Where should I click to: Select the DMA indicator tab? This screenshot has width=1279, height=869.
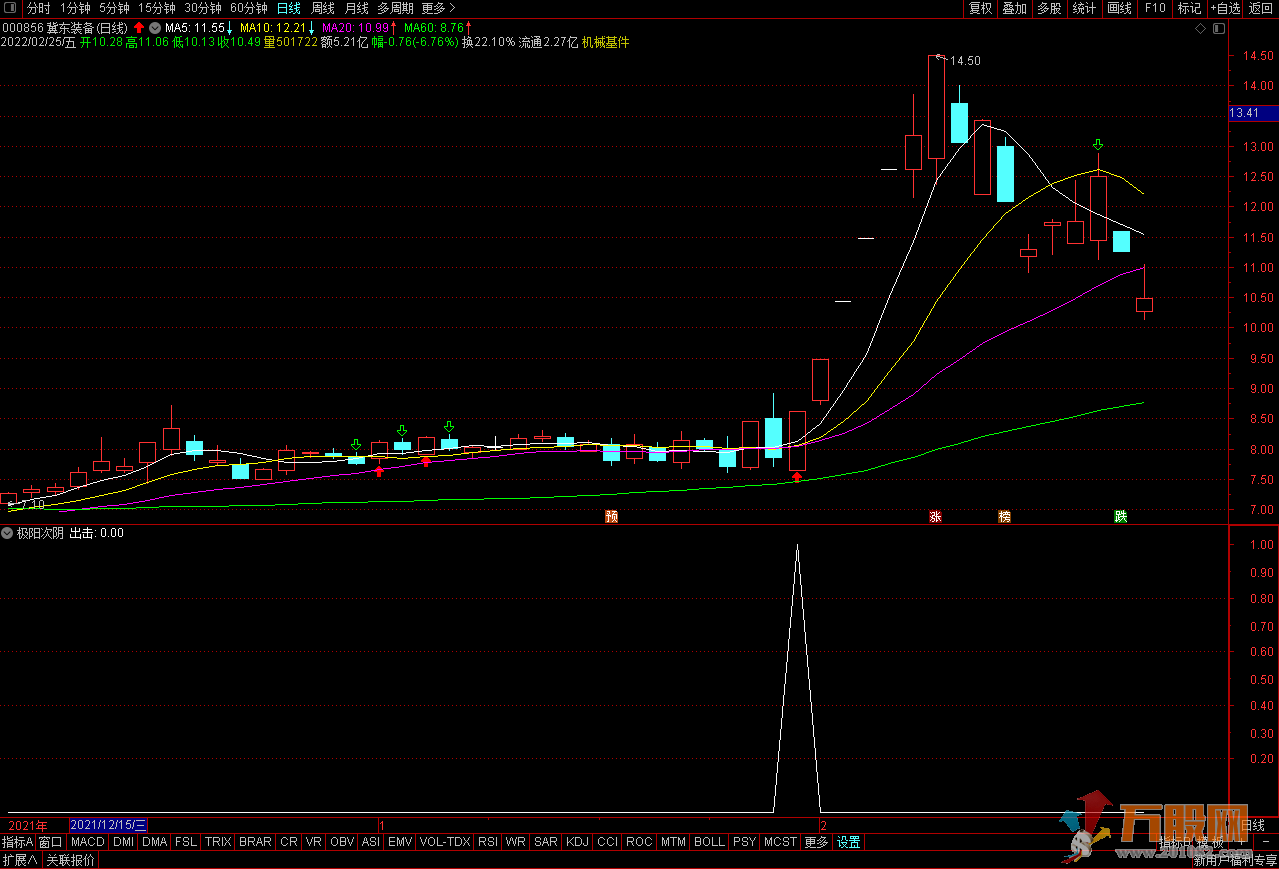point(154,842)
